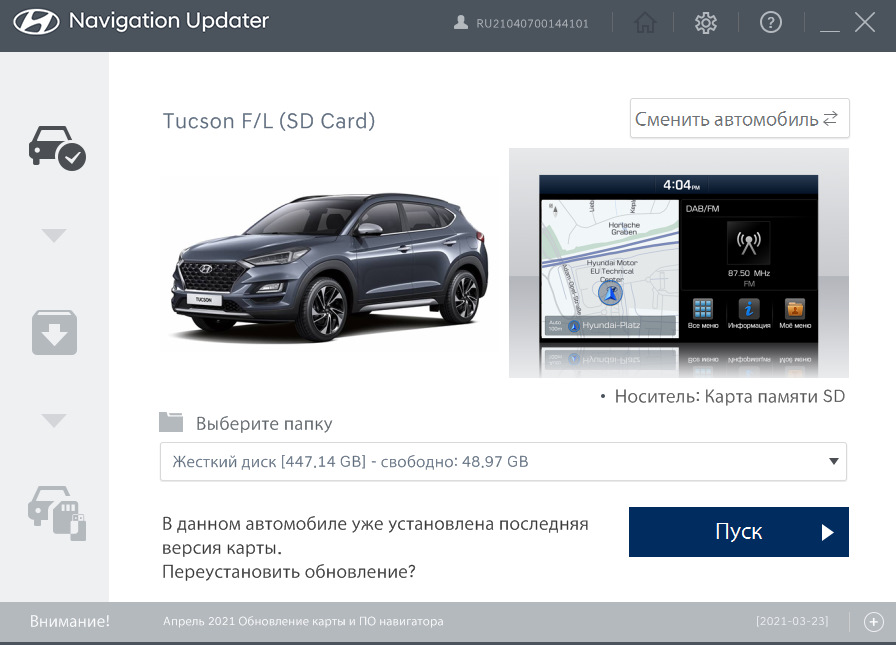
Task: Click Переустановить обновление? question text
Action: pos(289,572)
